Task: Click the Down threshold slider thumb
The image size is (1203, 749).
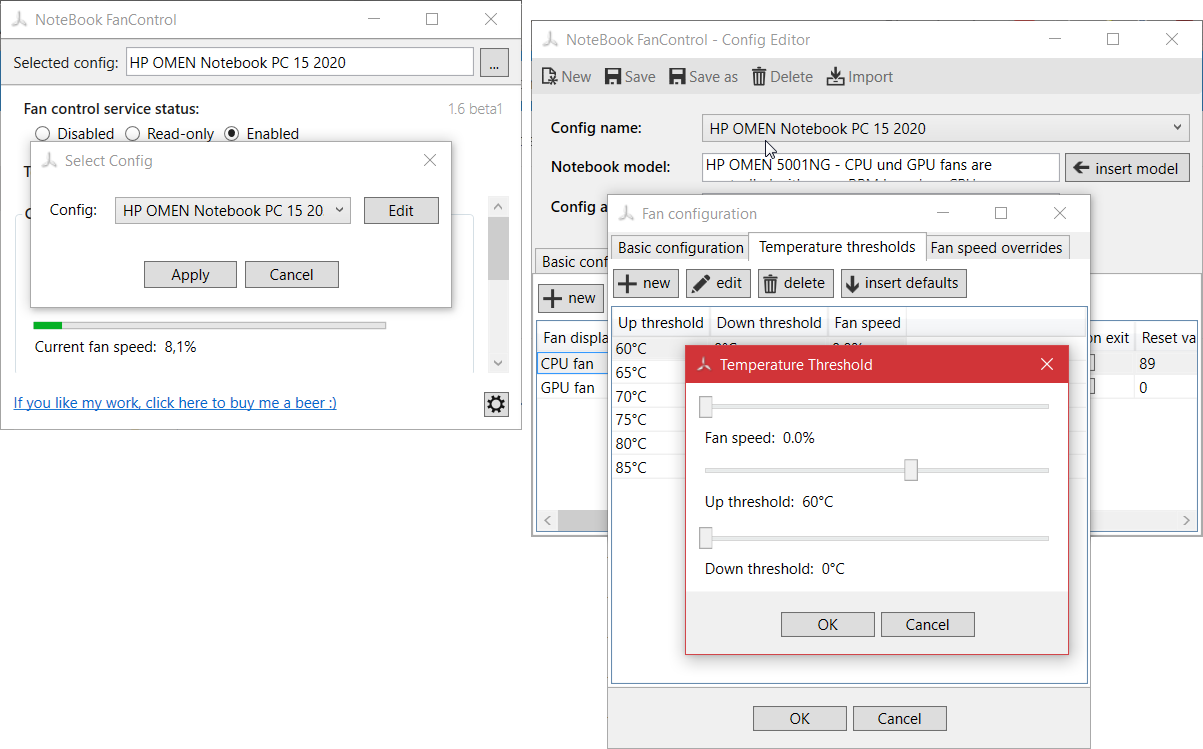Action: 705,538
